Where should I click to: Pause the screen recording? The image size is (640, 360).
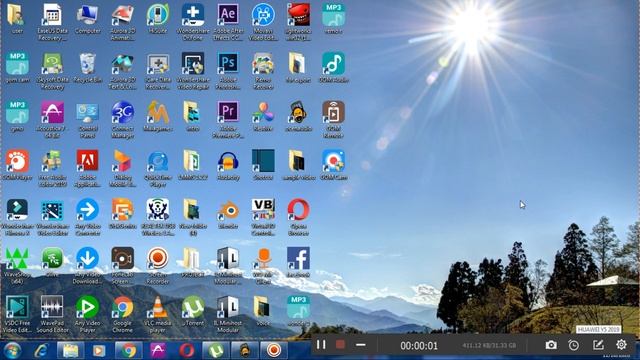click(x=321, y=345)
